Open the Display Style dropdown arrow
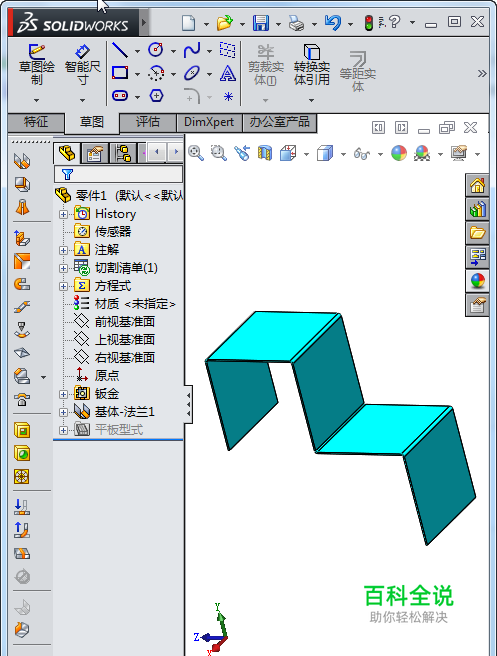Screen dimensions: 497x656 (343, 154)
